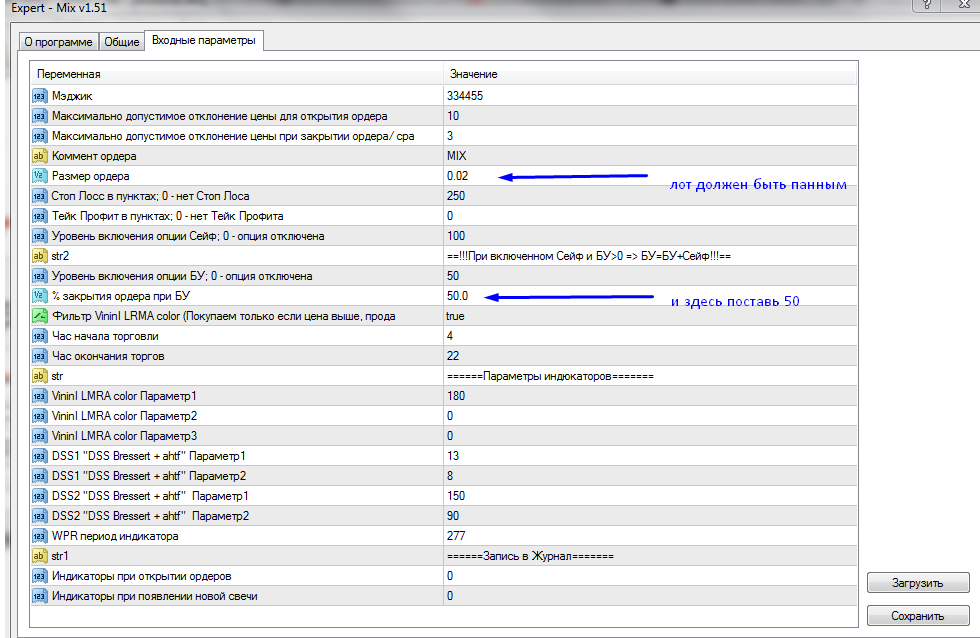Click the Загрузить button
This screenshot has width=980, height=638.
click(x=918, y=583)
